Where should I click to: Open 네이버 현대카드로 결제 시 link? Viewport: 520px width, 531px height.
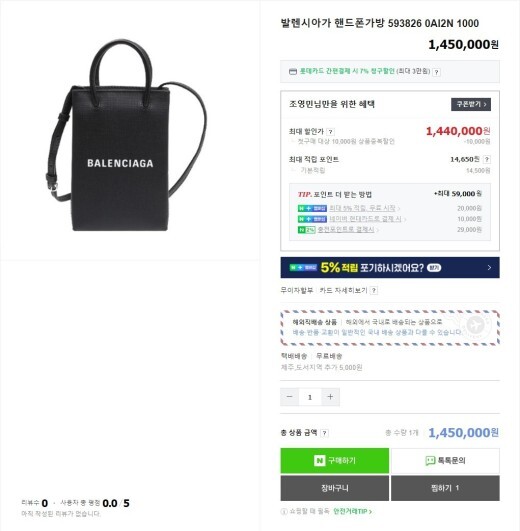click(365, 219)
